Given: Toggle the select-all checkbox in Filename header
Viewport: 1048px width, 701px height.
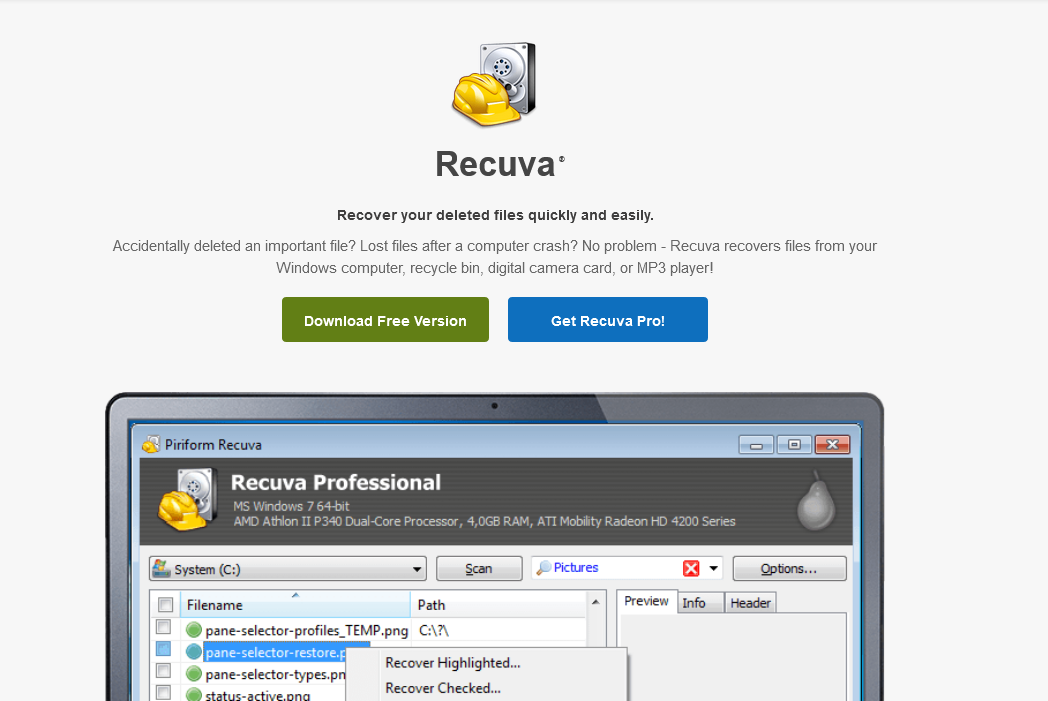Looking at the screenshot, I should pyautogui.click(x=165, y=605).
